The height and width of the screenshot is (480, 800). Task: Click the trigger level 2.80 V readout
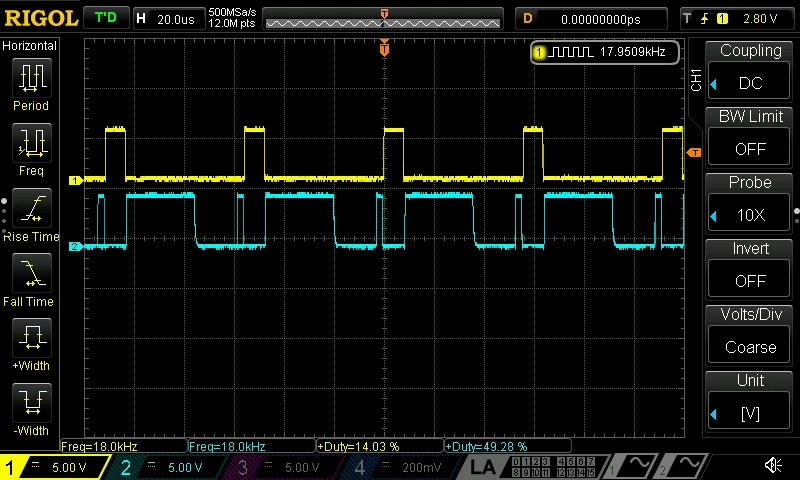pos(760,19)
